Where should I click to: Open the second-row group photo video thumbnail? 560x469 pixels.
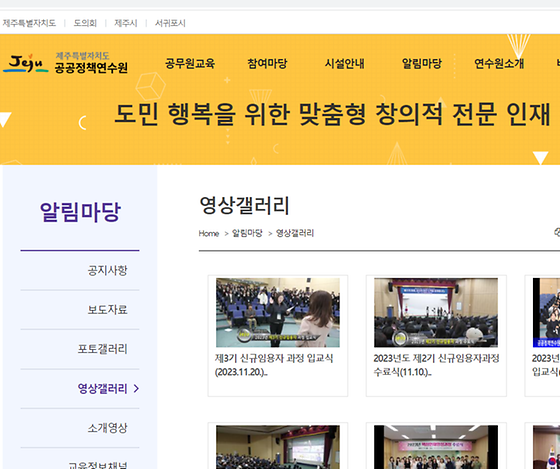436,447
